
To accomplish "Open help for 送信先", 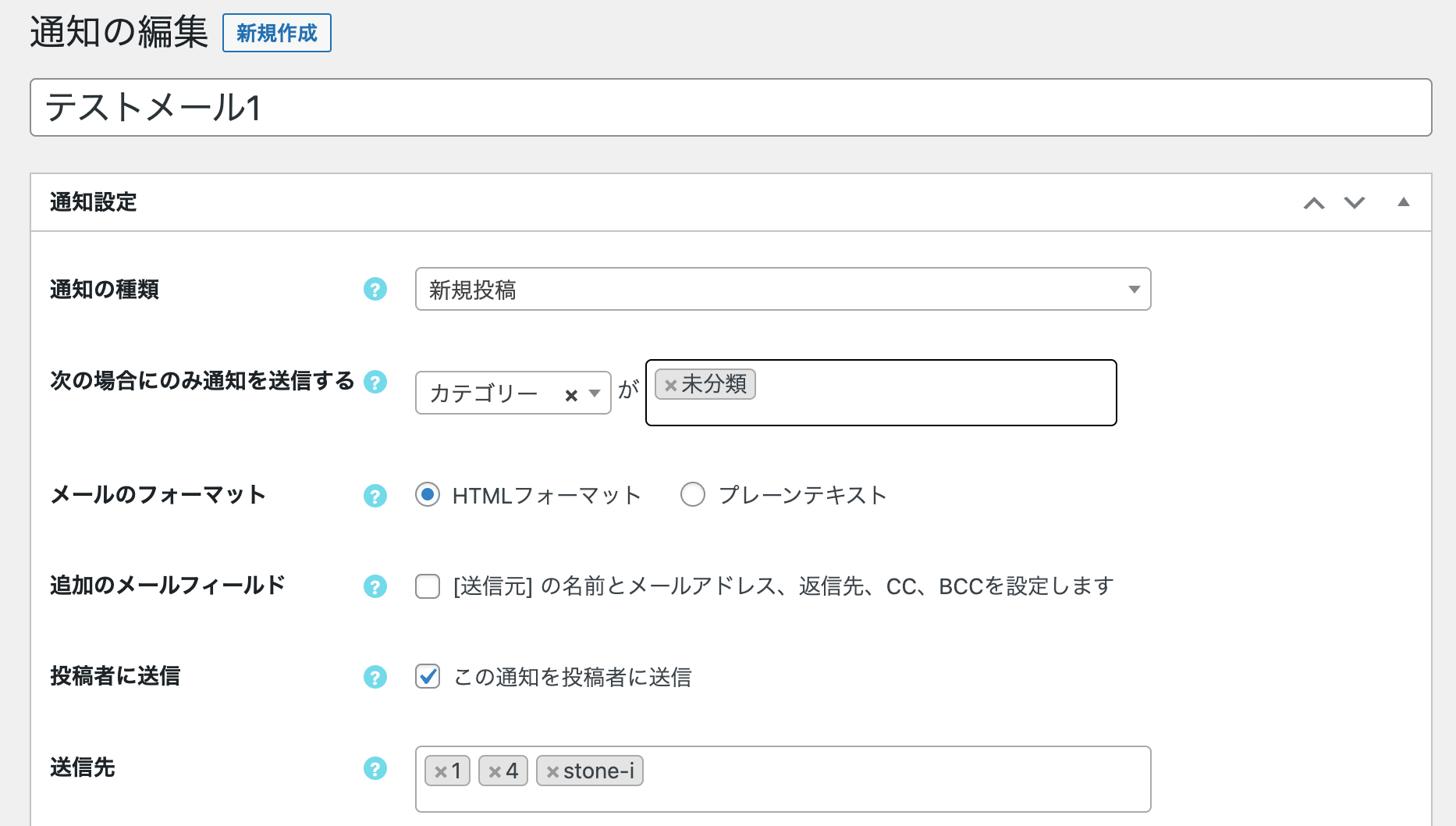I will click(375, 769).
